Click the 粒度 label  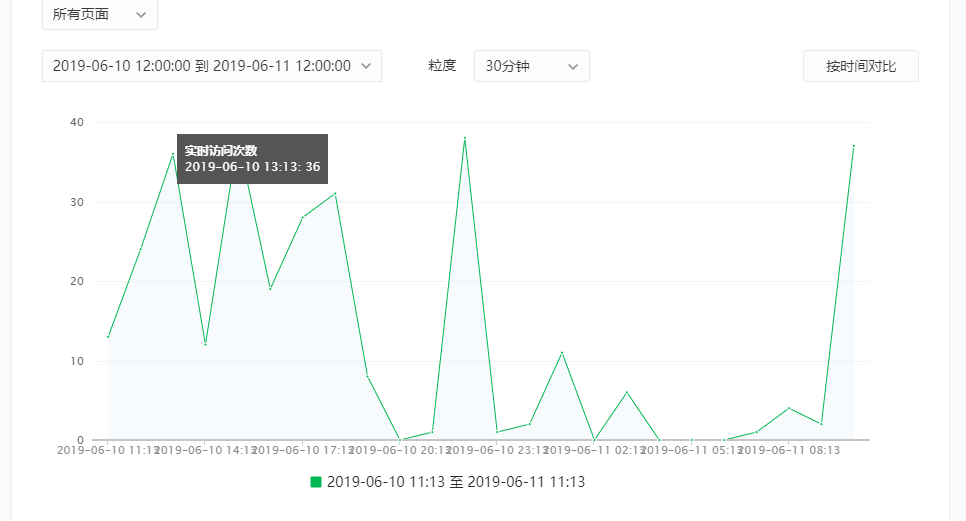tap(442, 65)
